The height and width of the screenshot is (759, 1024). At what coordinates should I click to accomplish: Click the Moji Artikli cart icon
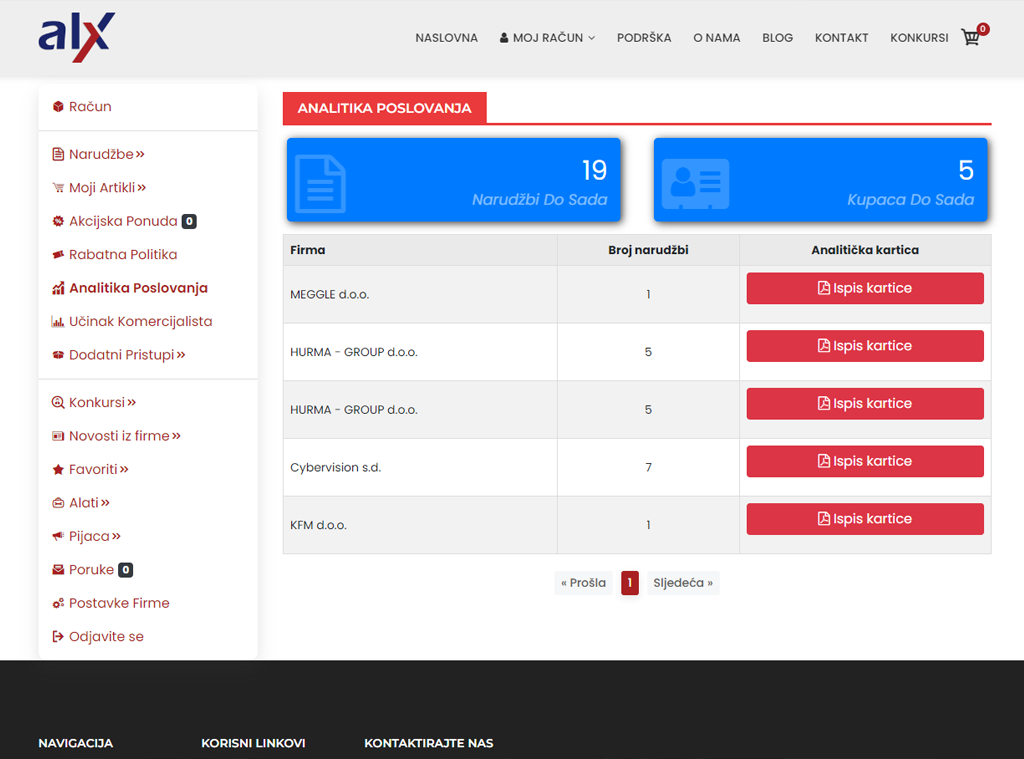point(58,187)
